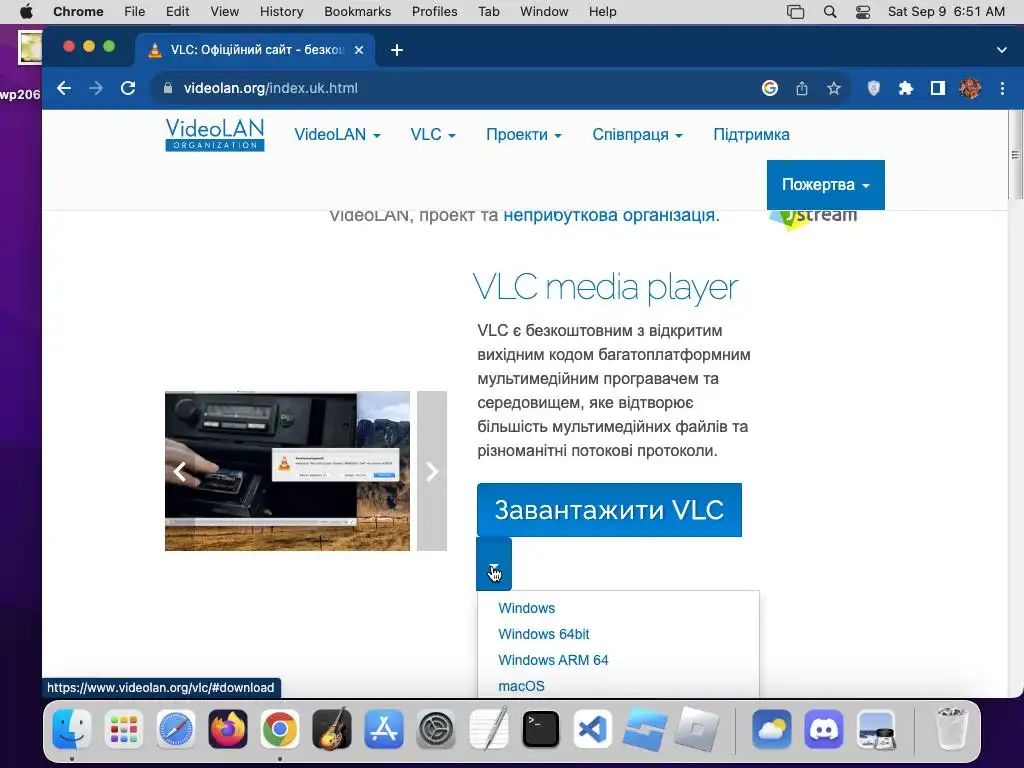Open Finder from the Dock

pos(72,729)
